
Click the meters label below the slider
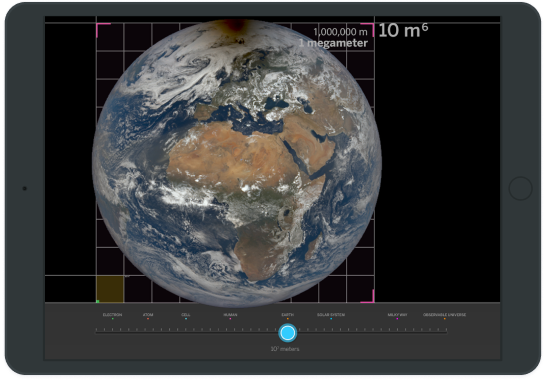pyautogui.click(x=285, y=349)
